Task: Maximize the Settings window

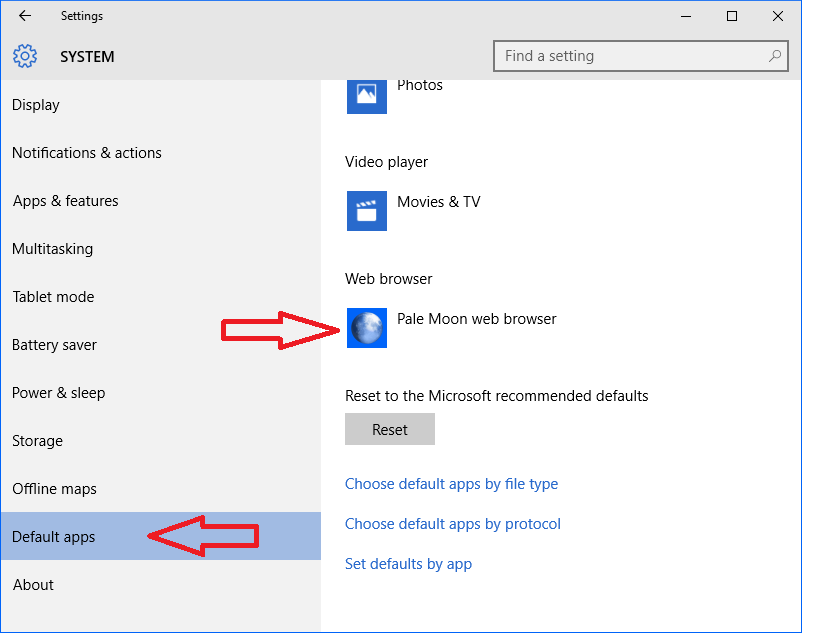Action: pyautogui.click(x=732, y=16)
